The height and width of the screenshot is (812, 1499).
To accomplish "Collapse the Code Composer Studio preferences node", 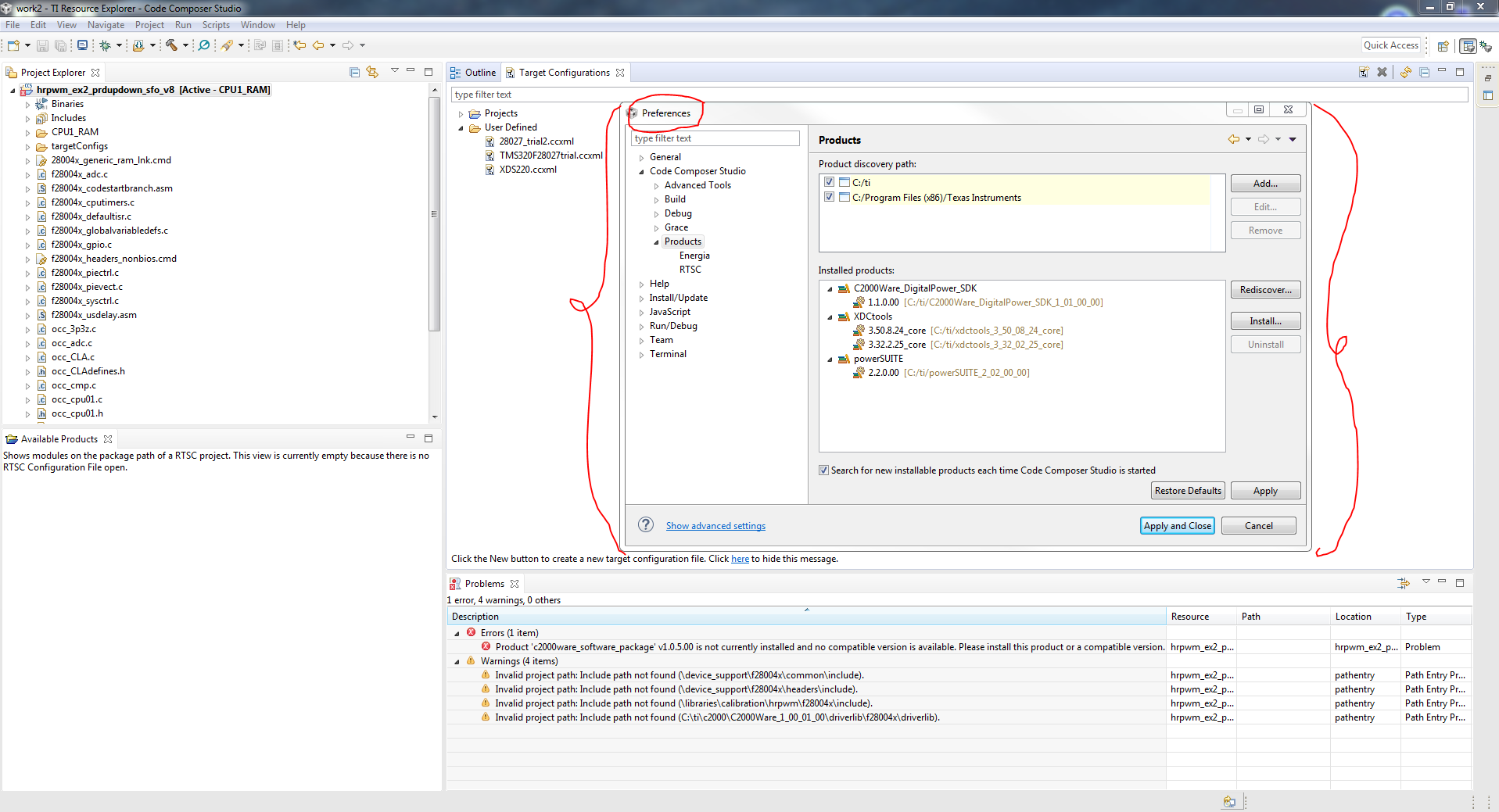I will [642, 172].
